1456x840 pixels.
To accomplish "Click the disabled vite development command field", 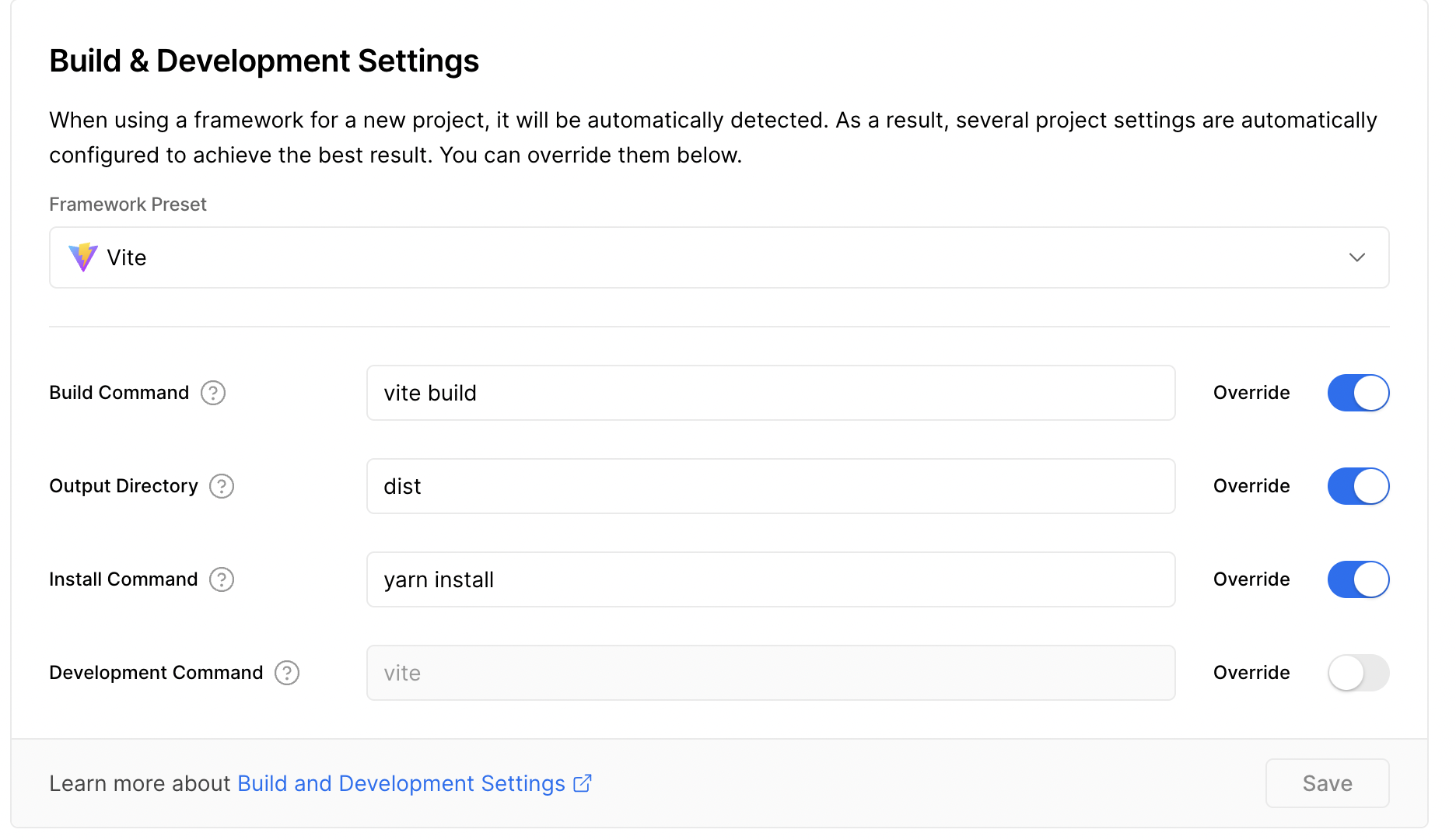I will tap(770, 673).
